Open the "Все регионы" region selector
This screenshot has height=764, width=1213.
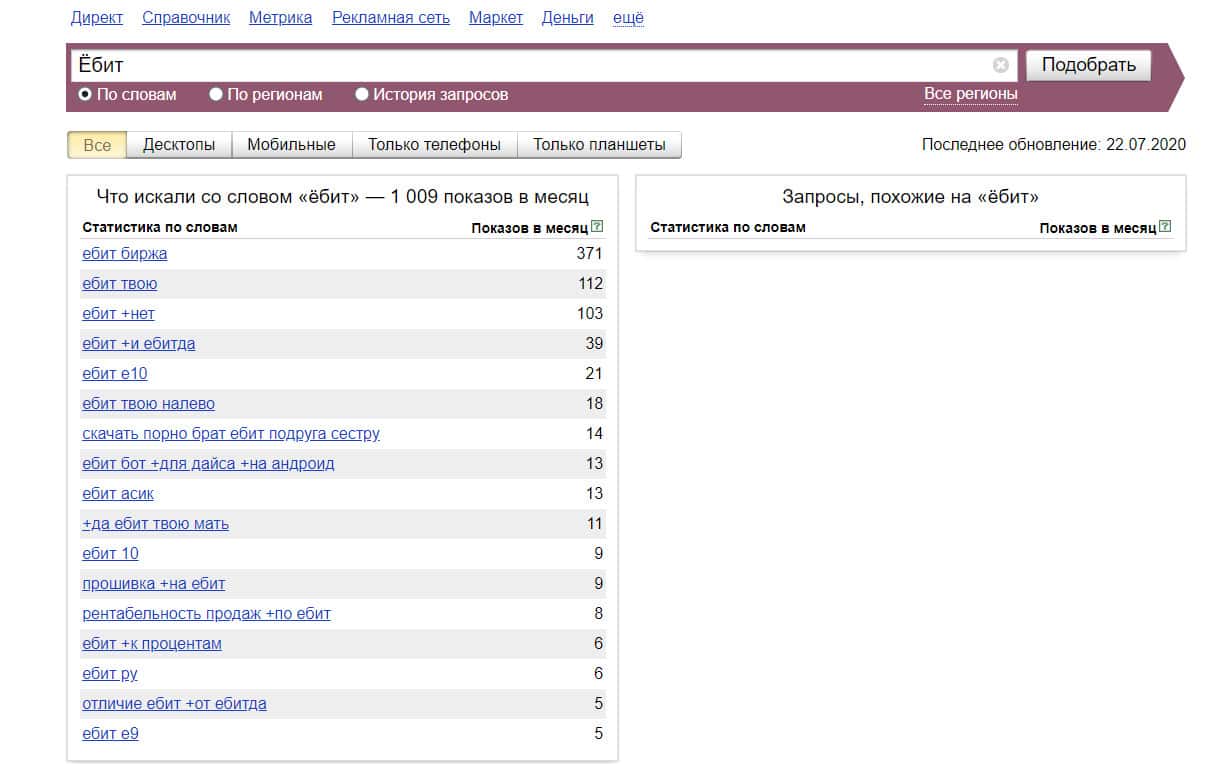(970, 94)
